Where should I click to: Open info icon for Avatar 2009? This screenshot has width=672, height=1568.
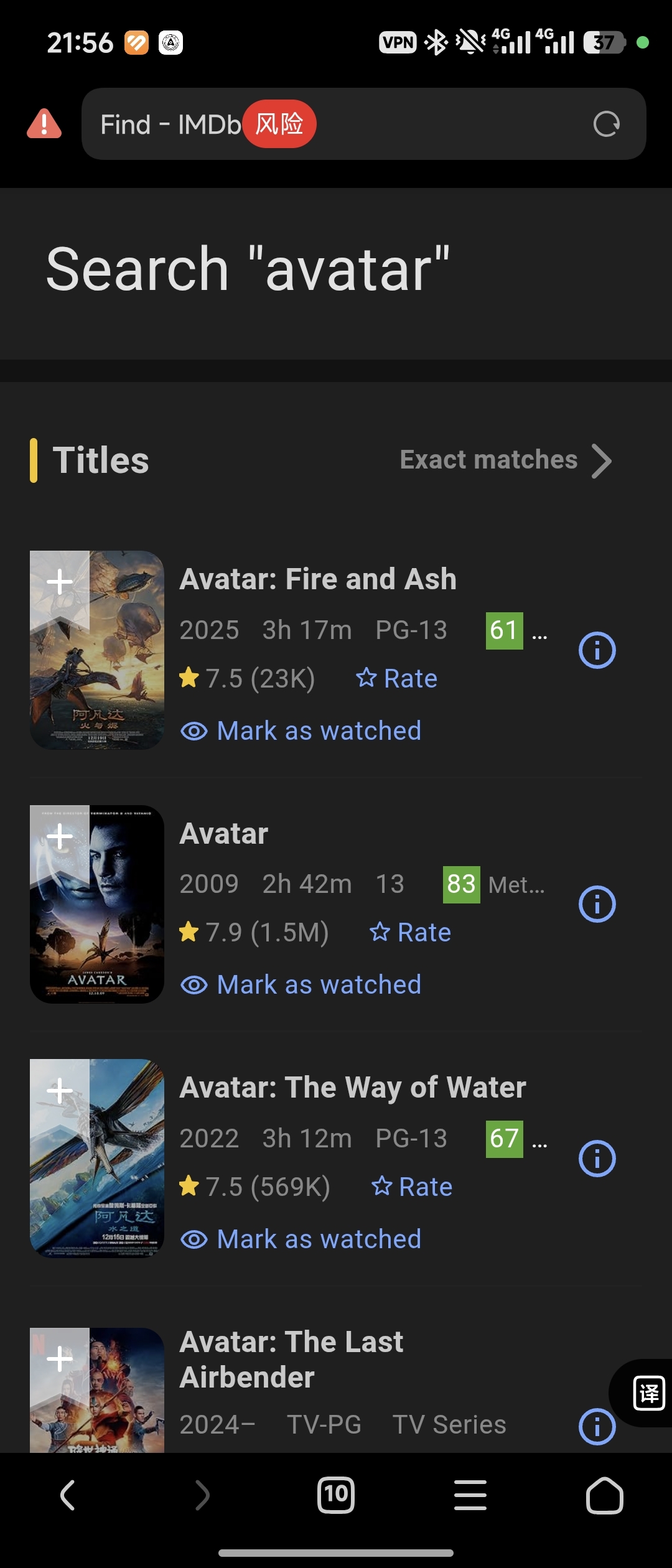pos(597,904)
